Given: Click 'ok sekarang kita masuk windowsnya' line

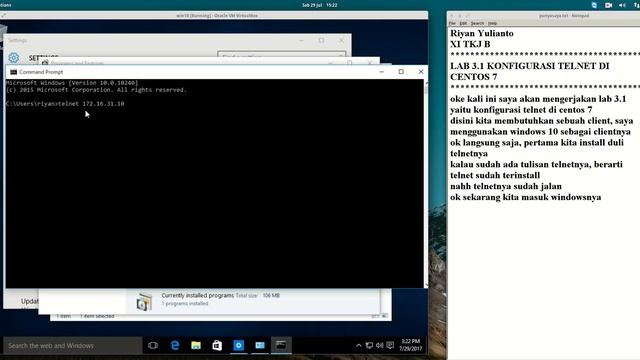Looking at the screenshot, I should (x=525, y=197).
